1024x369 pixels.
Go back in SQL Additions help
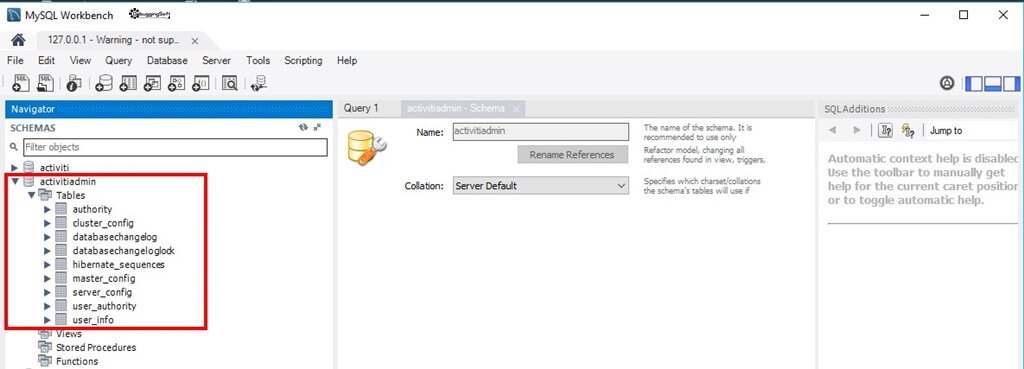(x=833, y=130)
